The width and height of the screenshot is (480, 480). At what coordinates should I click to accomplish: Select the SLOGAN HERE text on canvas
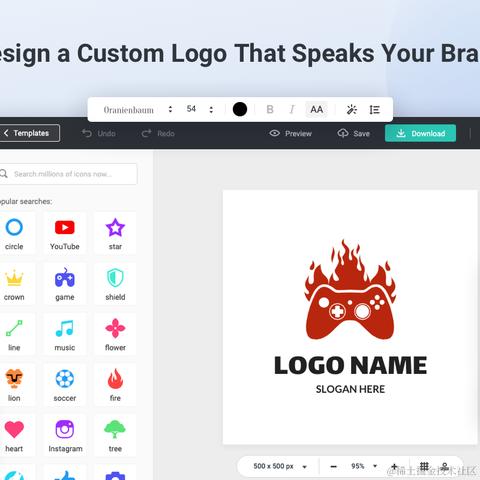point(350,389)
